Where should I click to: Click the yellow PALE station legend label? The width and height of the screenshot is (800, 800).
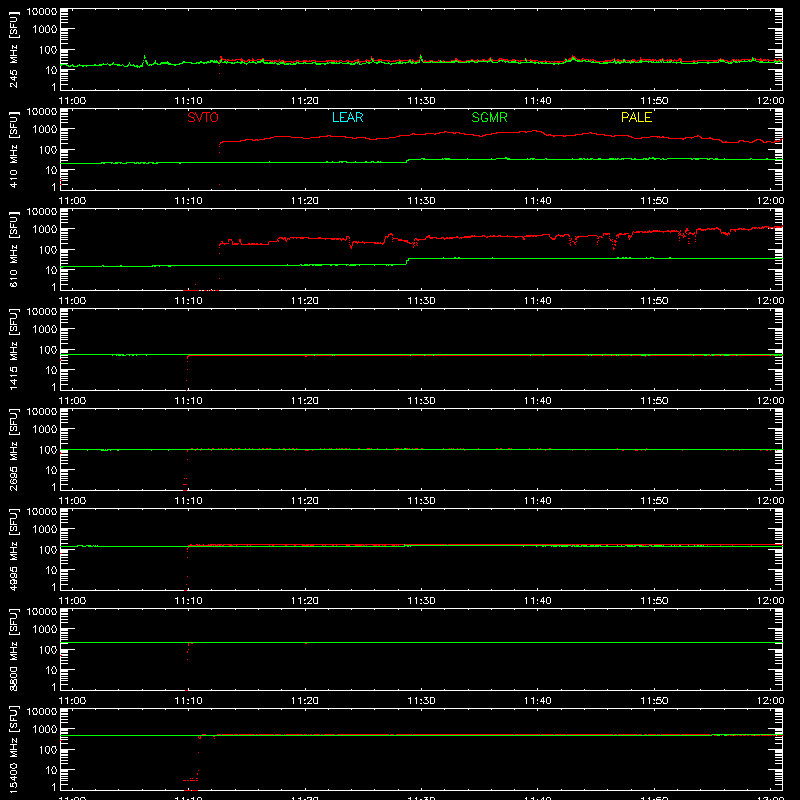[636, 117]
